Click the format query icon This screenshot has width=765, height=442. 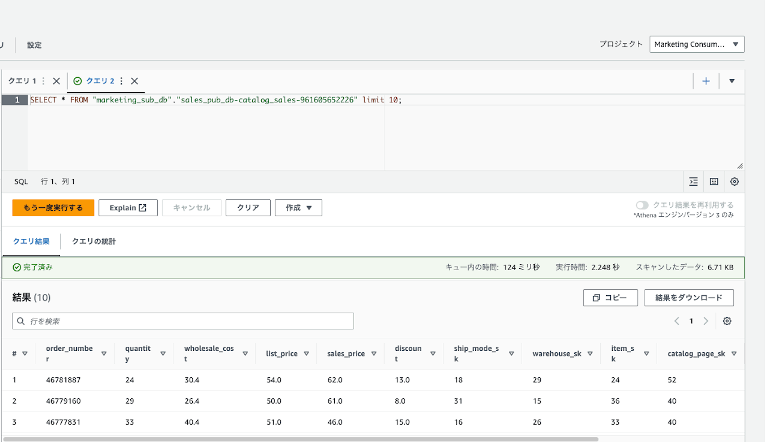tap(693, 181)
